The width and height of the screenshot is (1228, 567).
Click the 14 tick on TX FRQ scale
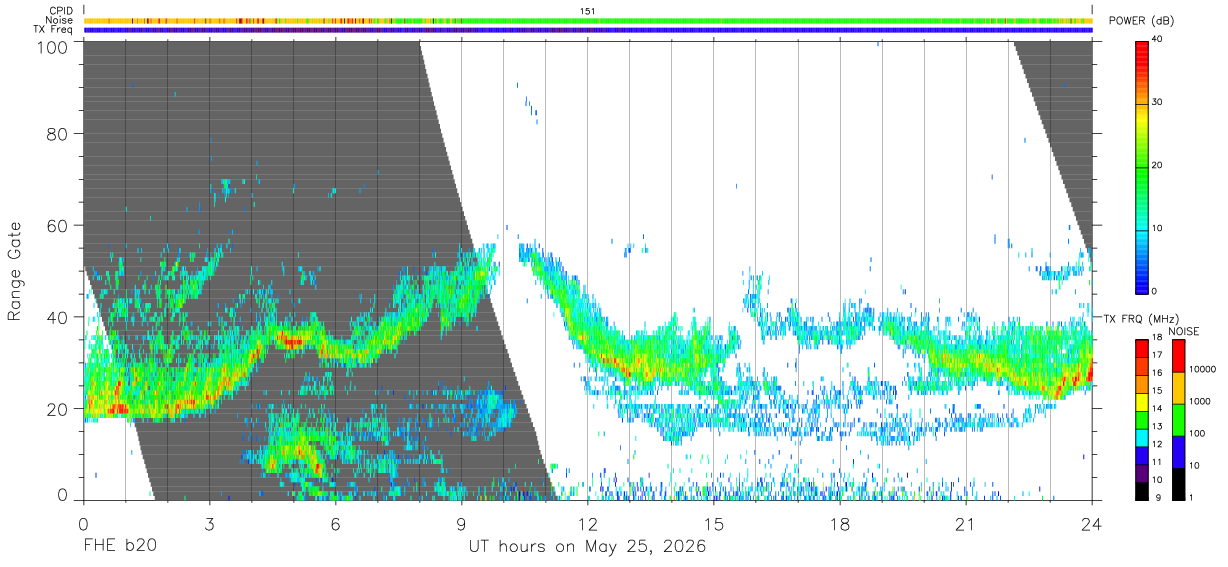[1158, 409]
